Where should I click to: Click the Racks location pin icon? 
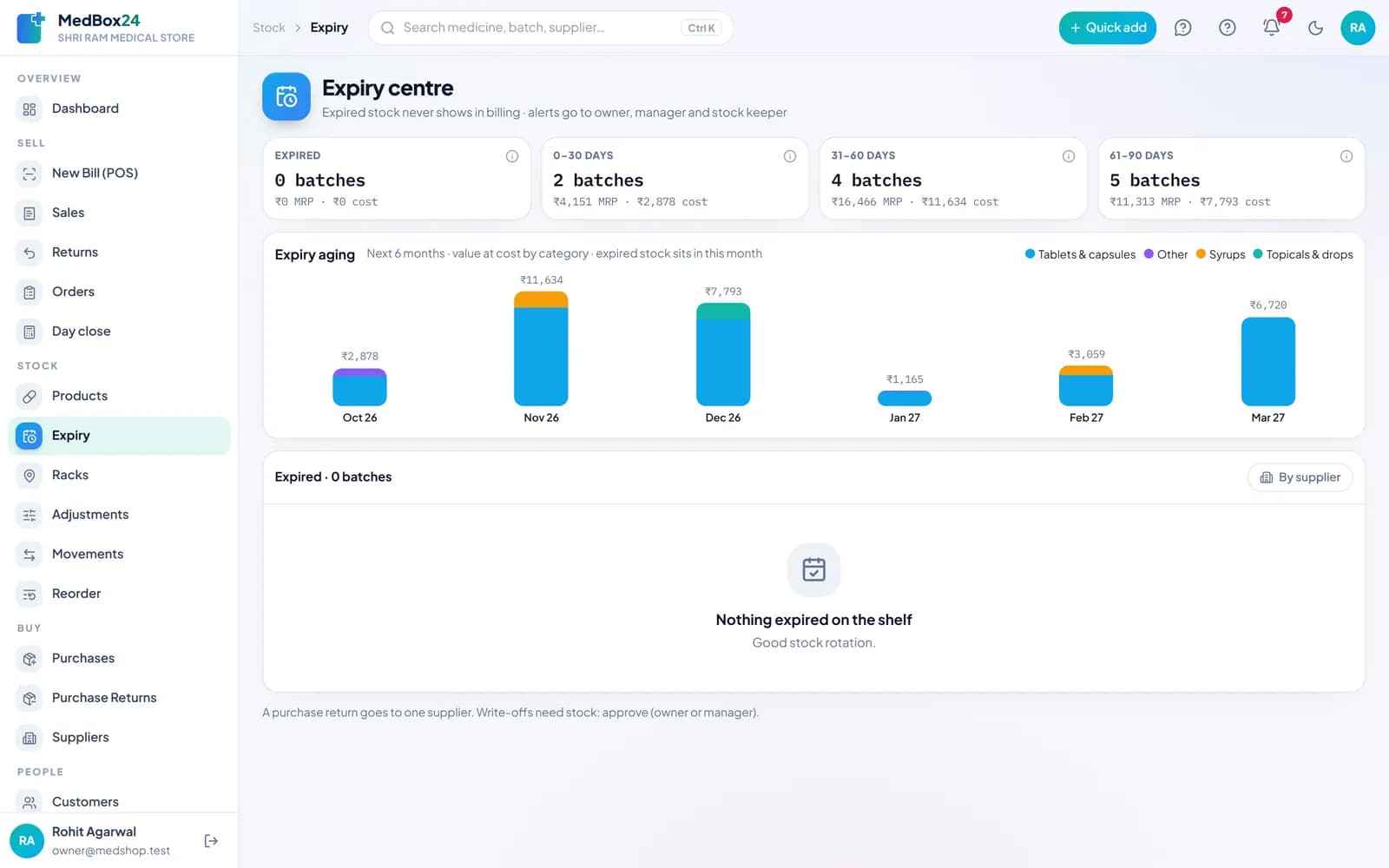pyautogui.click(x=30, y=476)
